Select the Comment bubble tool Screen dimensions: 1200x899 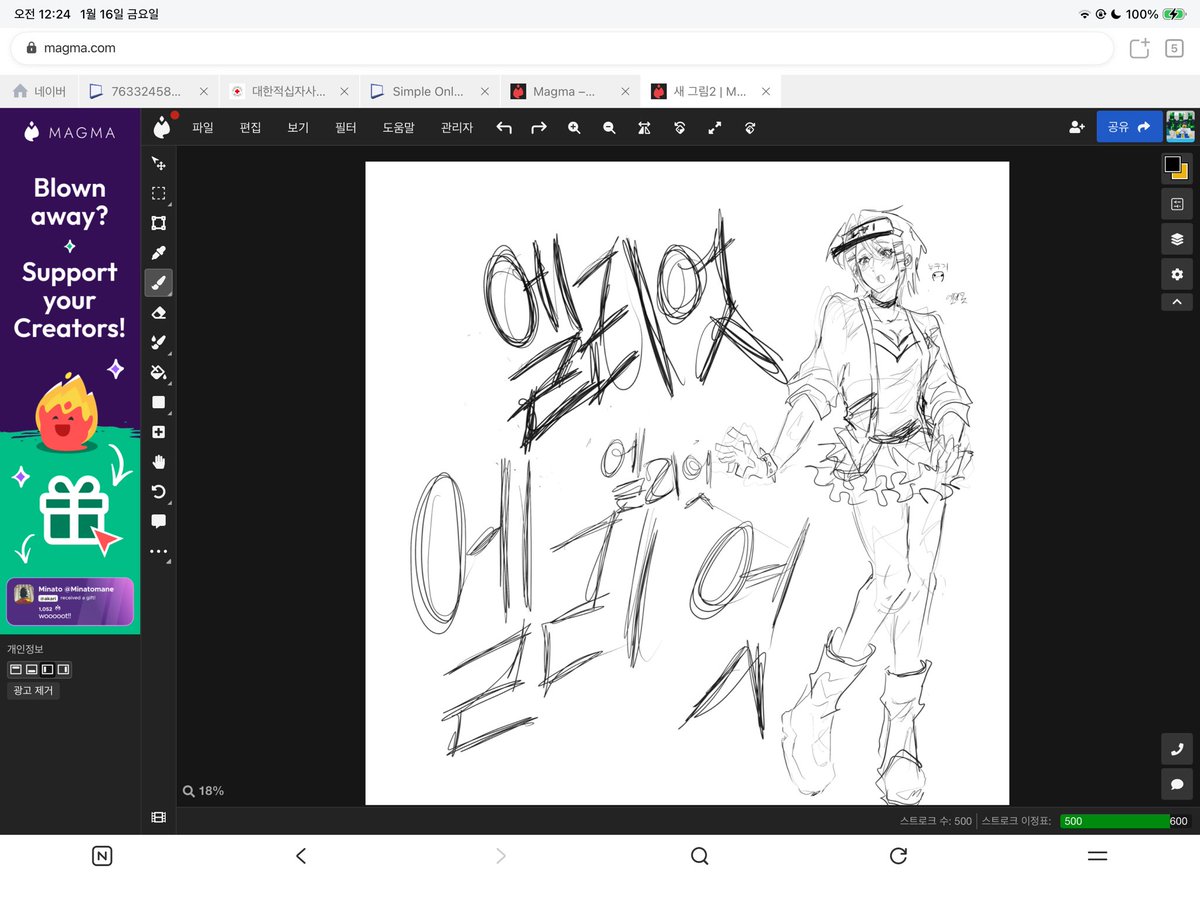158,522
